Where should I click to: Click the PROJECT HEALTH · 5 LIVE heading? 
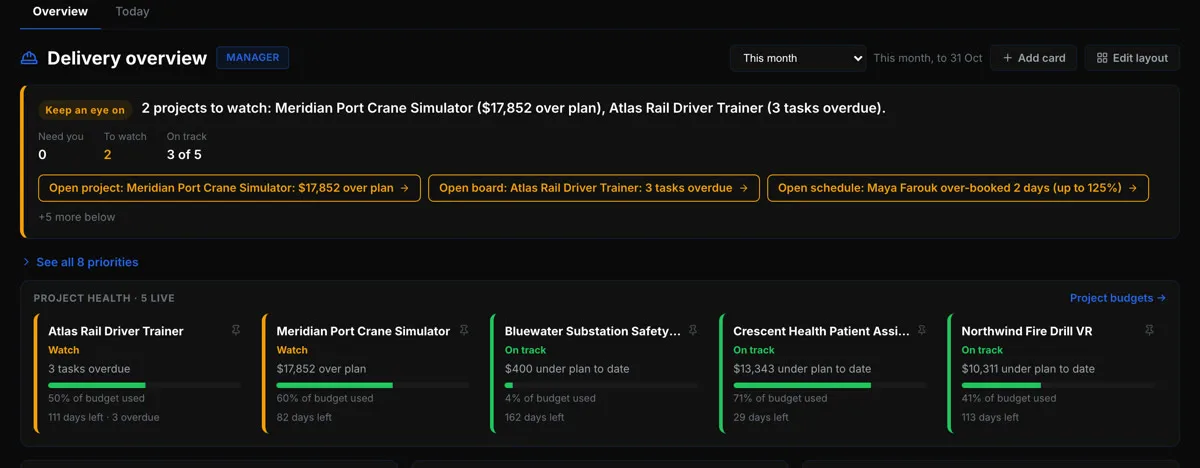[104, 298]
